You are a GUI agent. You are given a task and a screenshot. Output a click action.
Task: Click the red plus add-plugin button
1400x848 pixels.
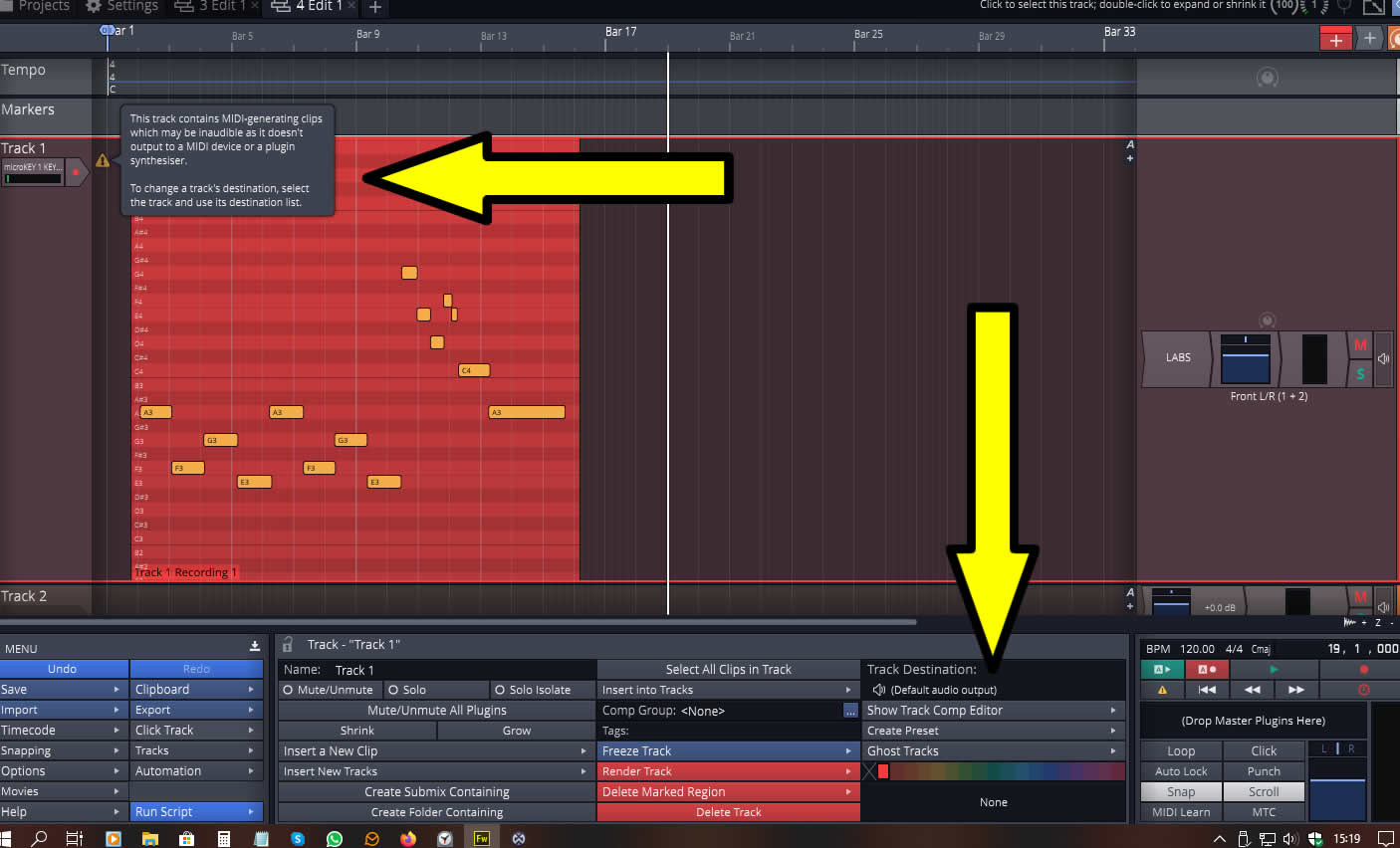(1335, 39)
